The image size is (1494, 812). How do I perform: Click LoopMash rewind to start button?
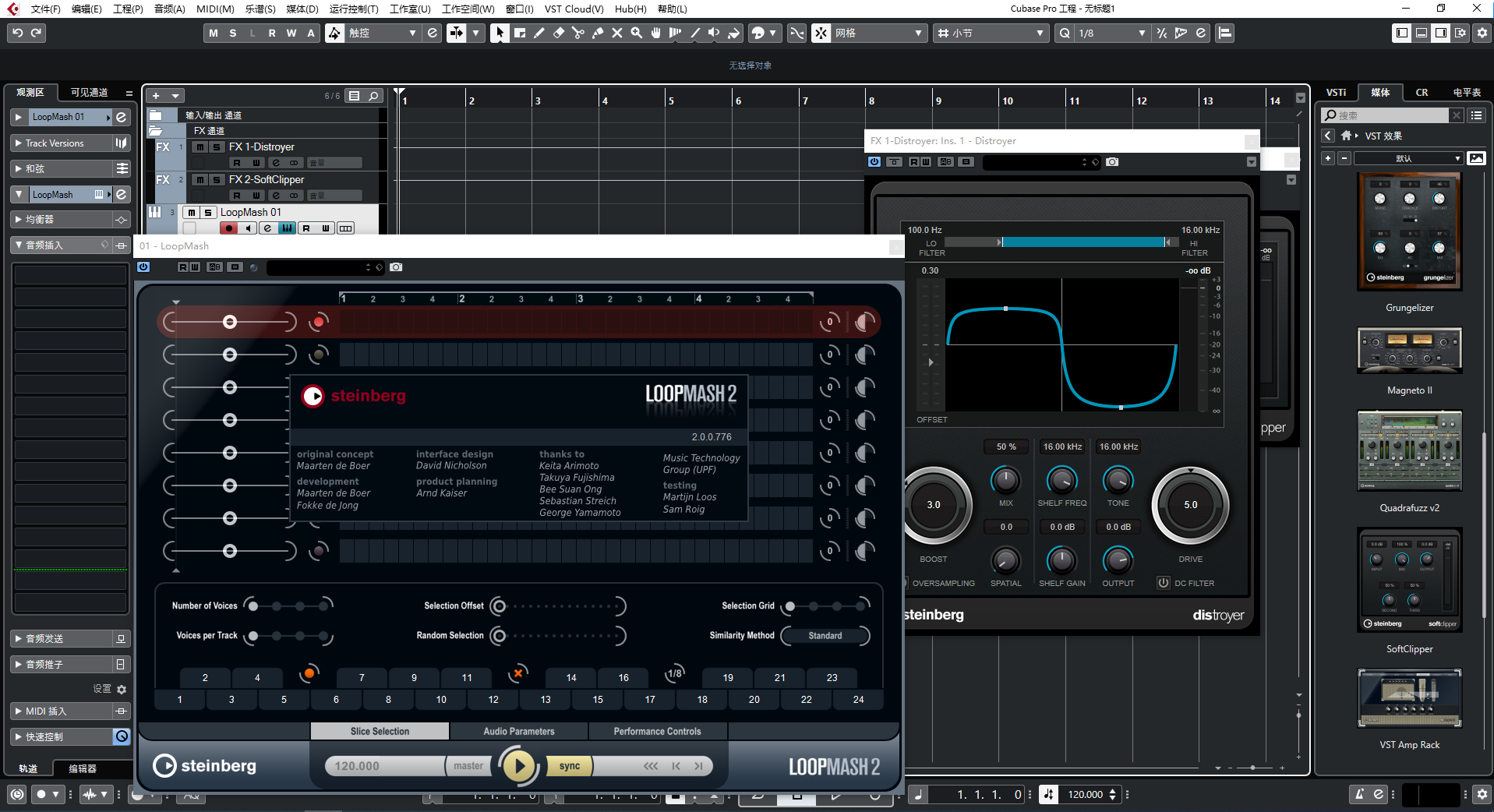[x=676, y=766]
